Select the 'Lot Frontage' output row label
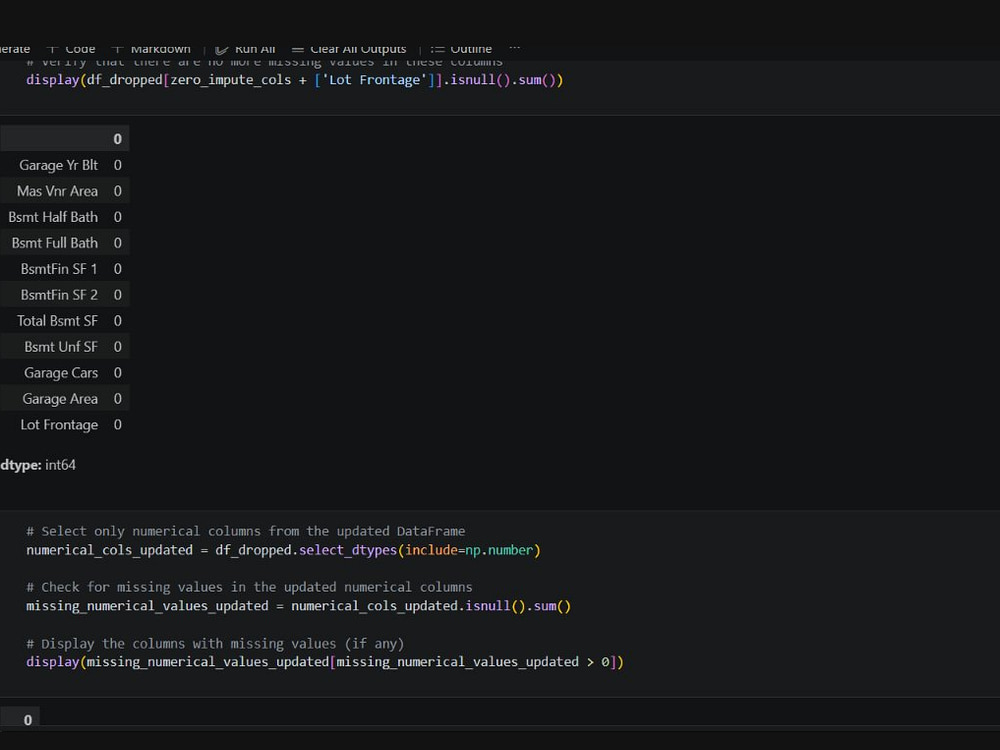 [x=59, y=425]
